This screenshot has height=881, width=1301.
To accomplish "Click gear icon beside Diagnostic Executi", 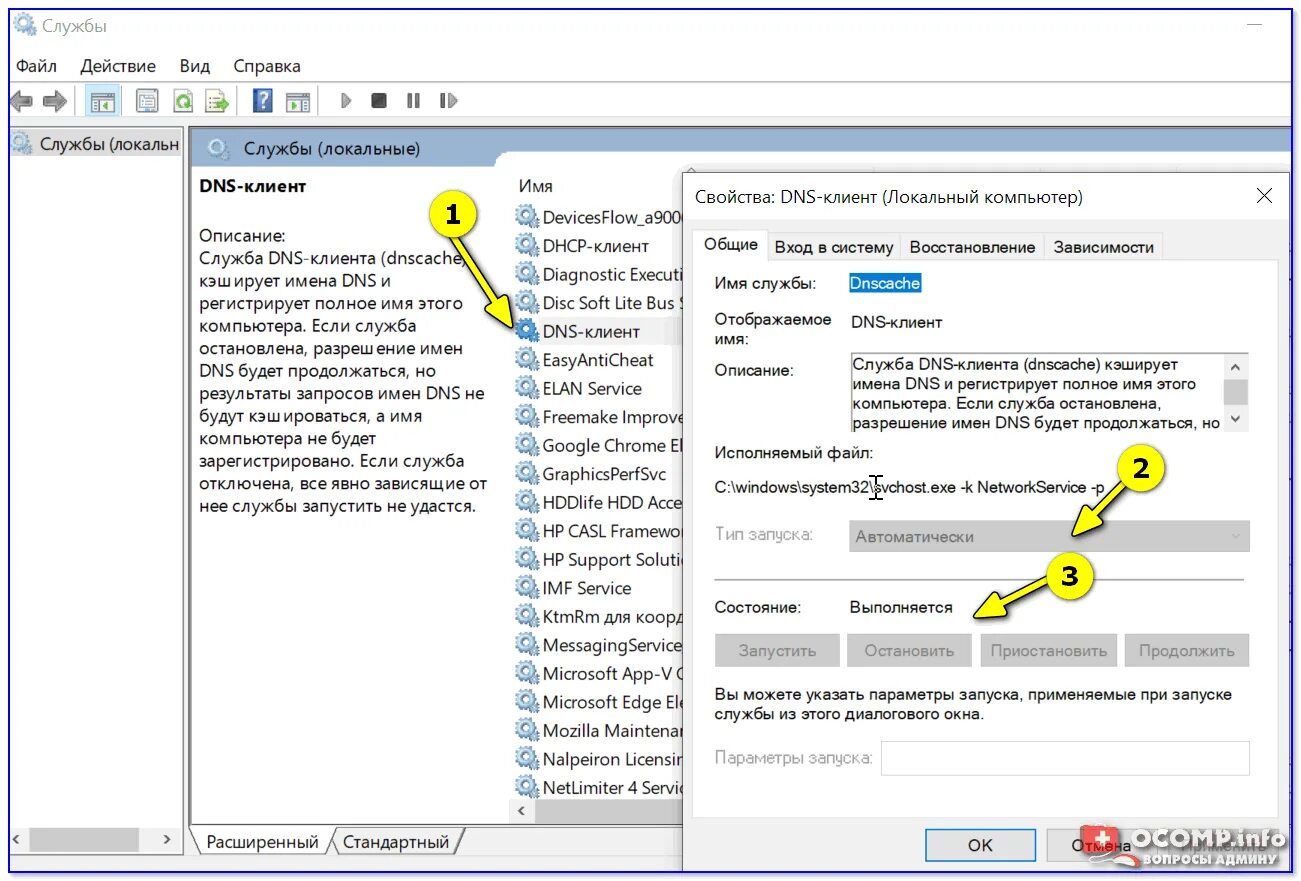I will [x=526, y=274].
